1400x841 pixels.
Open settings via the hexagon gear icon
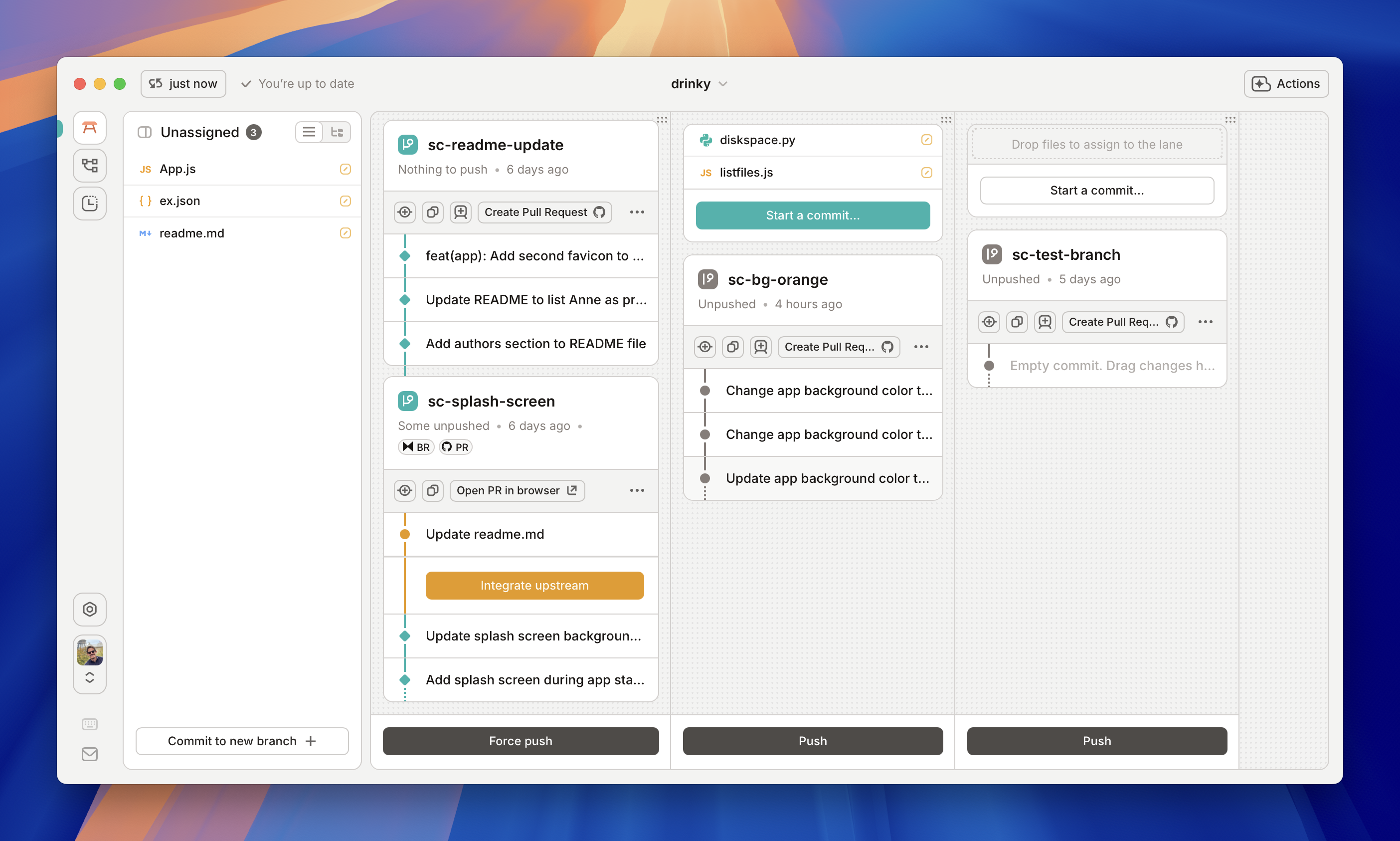tap(89, 609)
